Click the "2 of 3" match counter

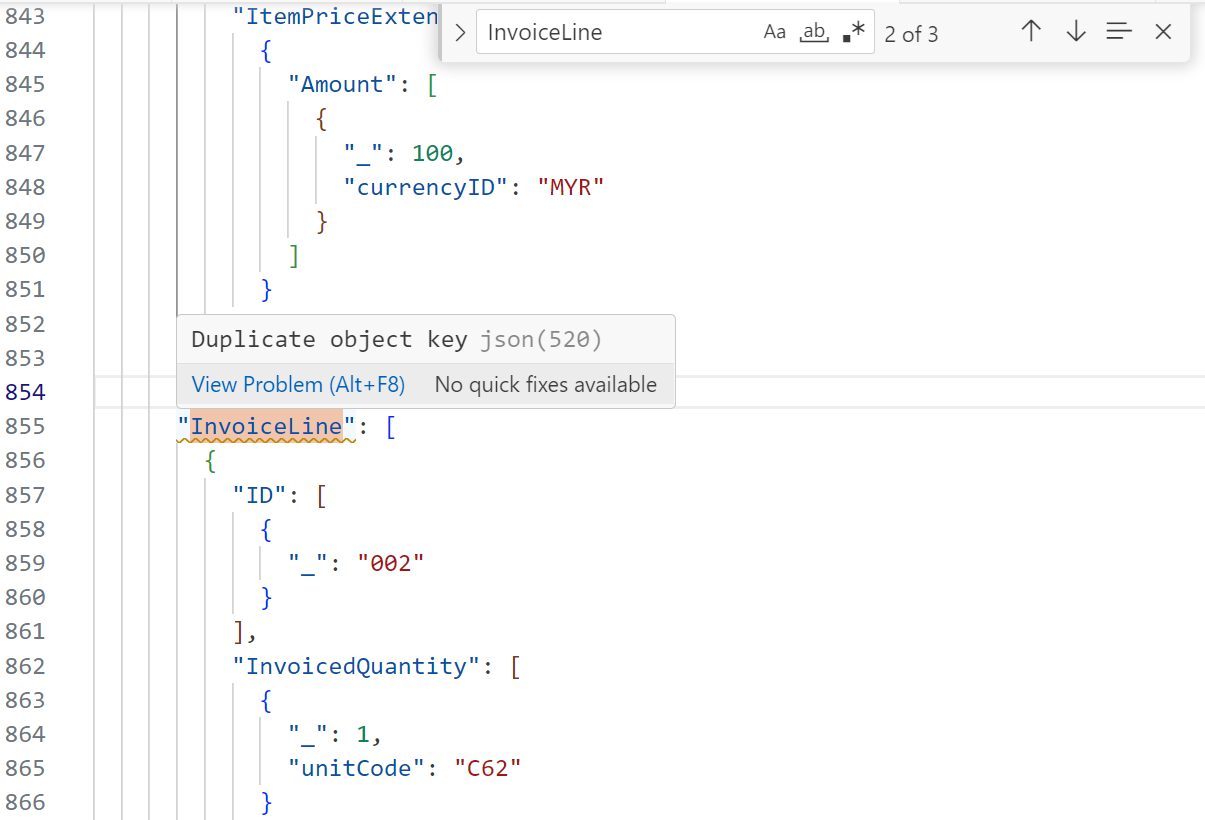pyautogui.click(x=911, y=34)
